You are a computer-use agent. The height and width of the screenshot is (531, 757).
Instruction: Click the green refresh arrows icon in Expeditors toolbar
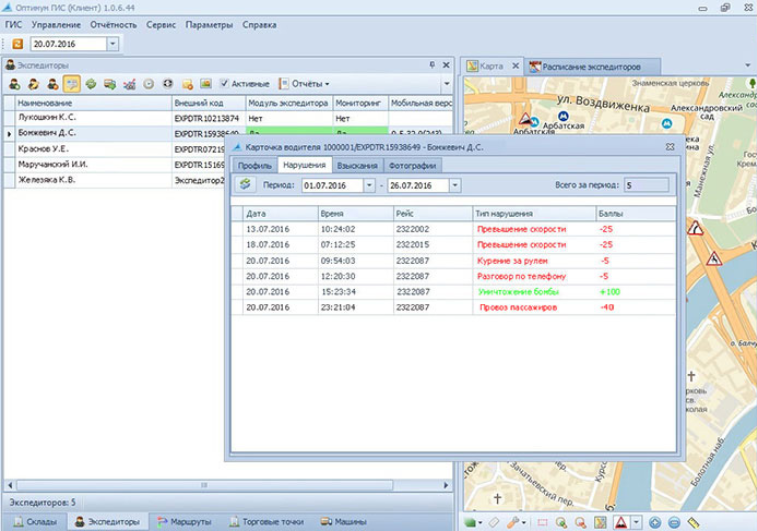coord(91,84)
